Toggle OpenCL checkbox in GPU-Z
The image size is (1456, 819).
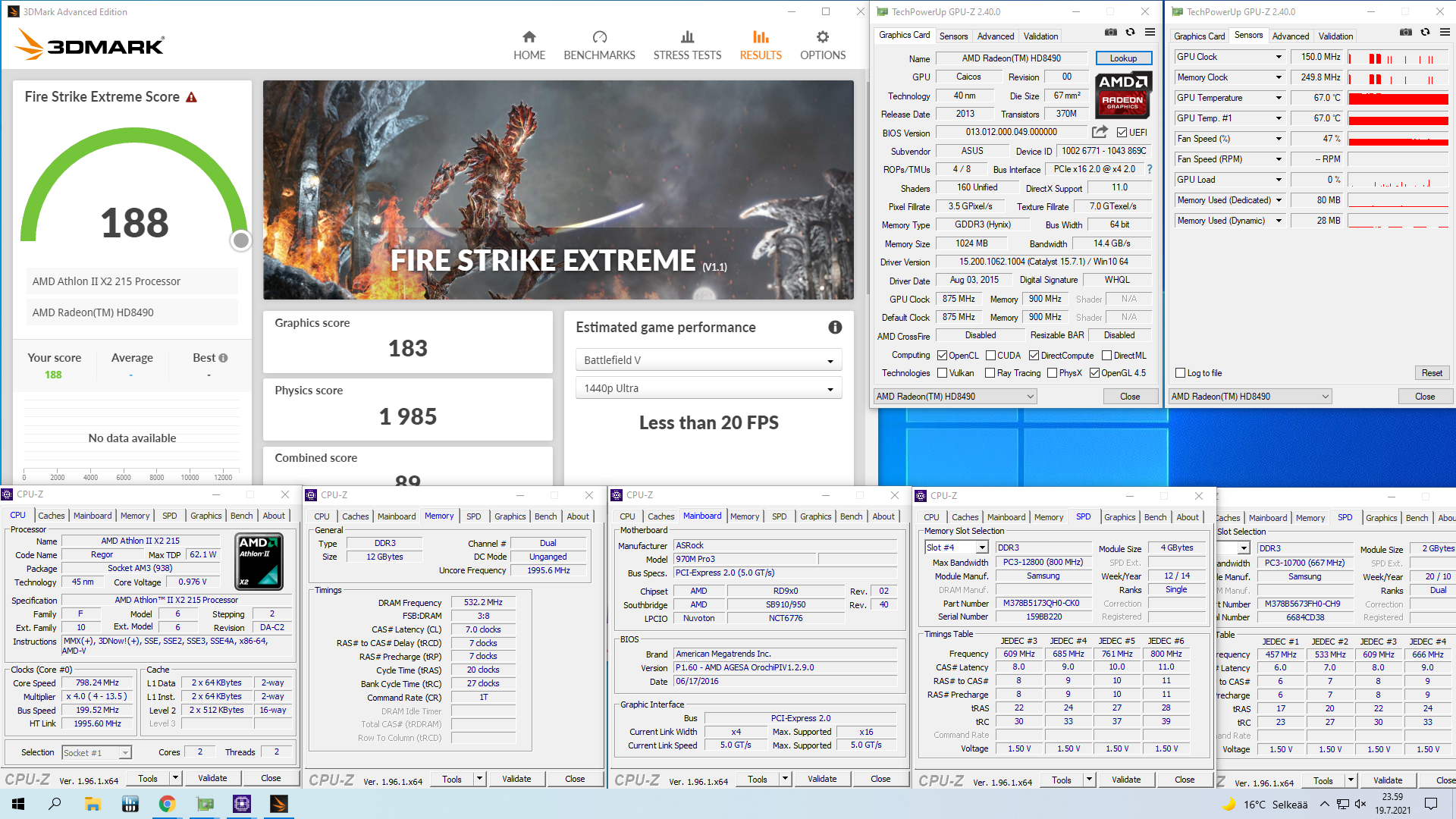pyautogui.click(x=942, y=356)
